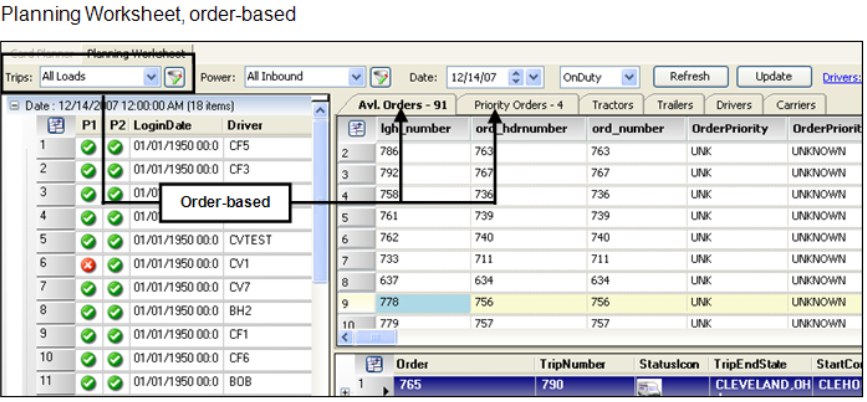Collapse the Date 12/14/2007 group
The height and width of the screenshot is (402, 867).
(x=15, y=106)
